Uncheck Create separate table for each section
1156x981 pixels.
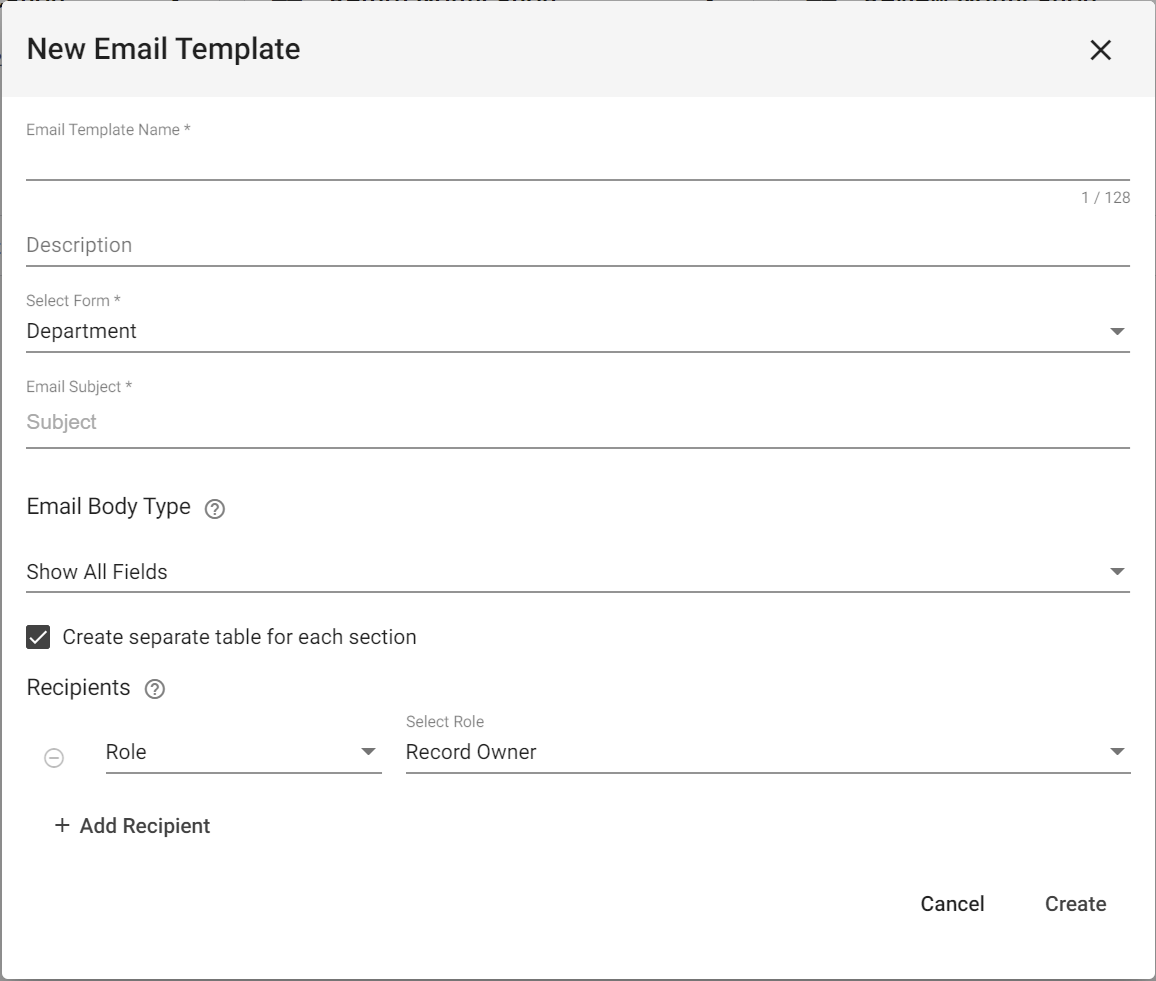coord(38,637)
